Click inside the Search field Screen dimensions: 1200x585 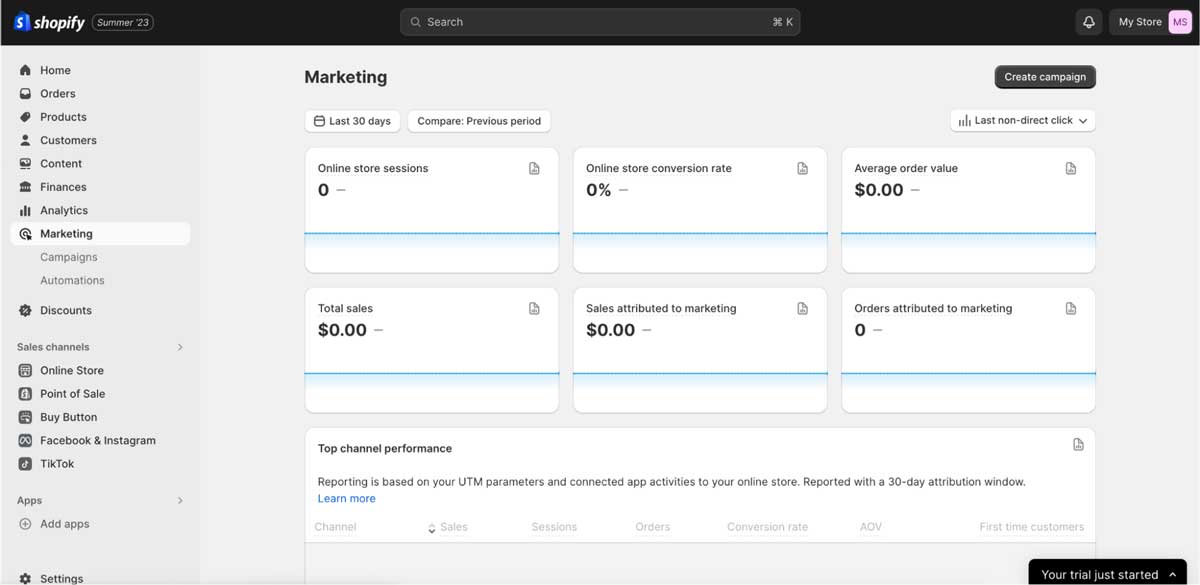(600, 21)
